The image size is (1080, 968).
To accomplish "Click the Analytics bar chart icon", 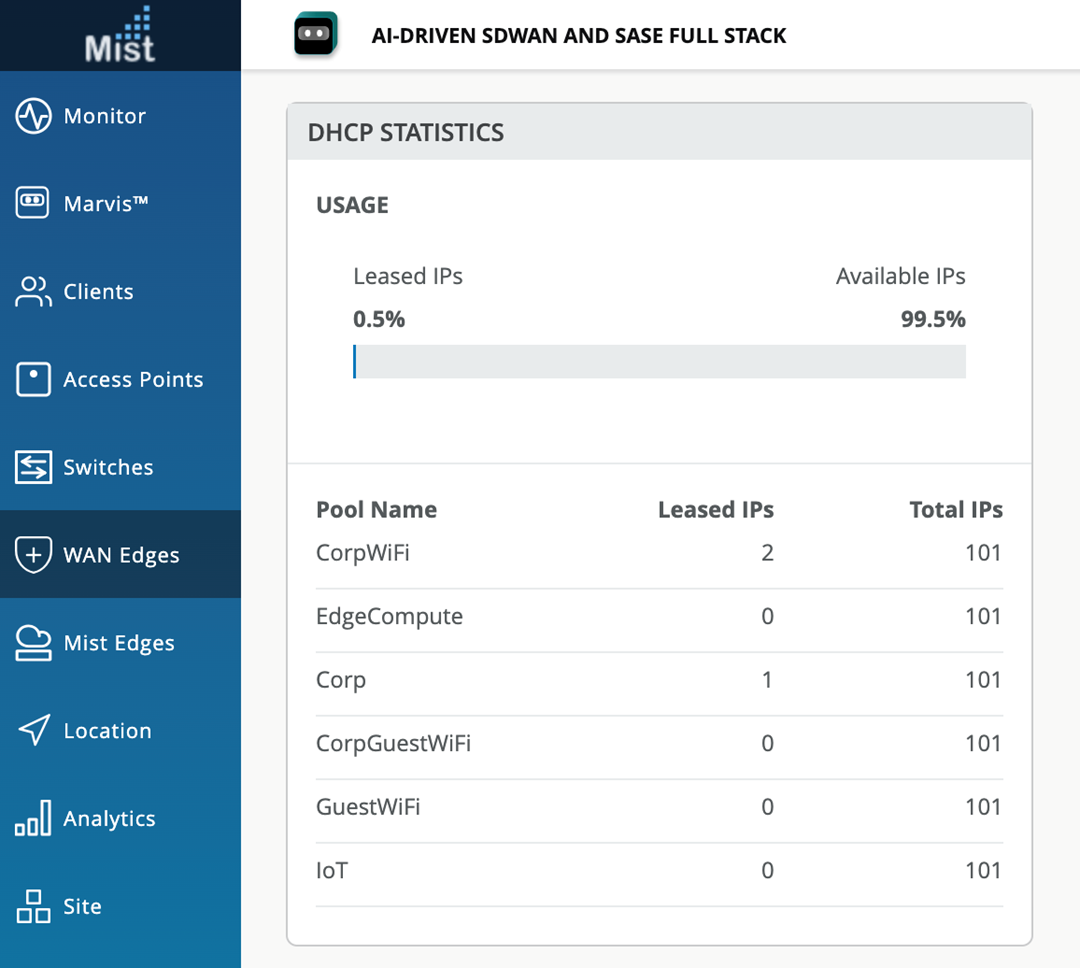I will click(33, 819).
